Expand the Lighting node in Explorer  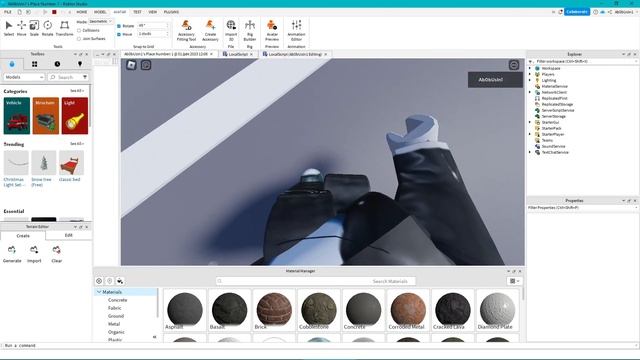(530, 80)
